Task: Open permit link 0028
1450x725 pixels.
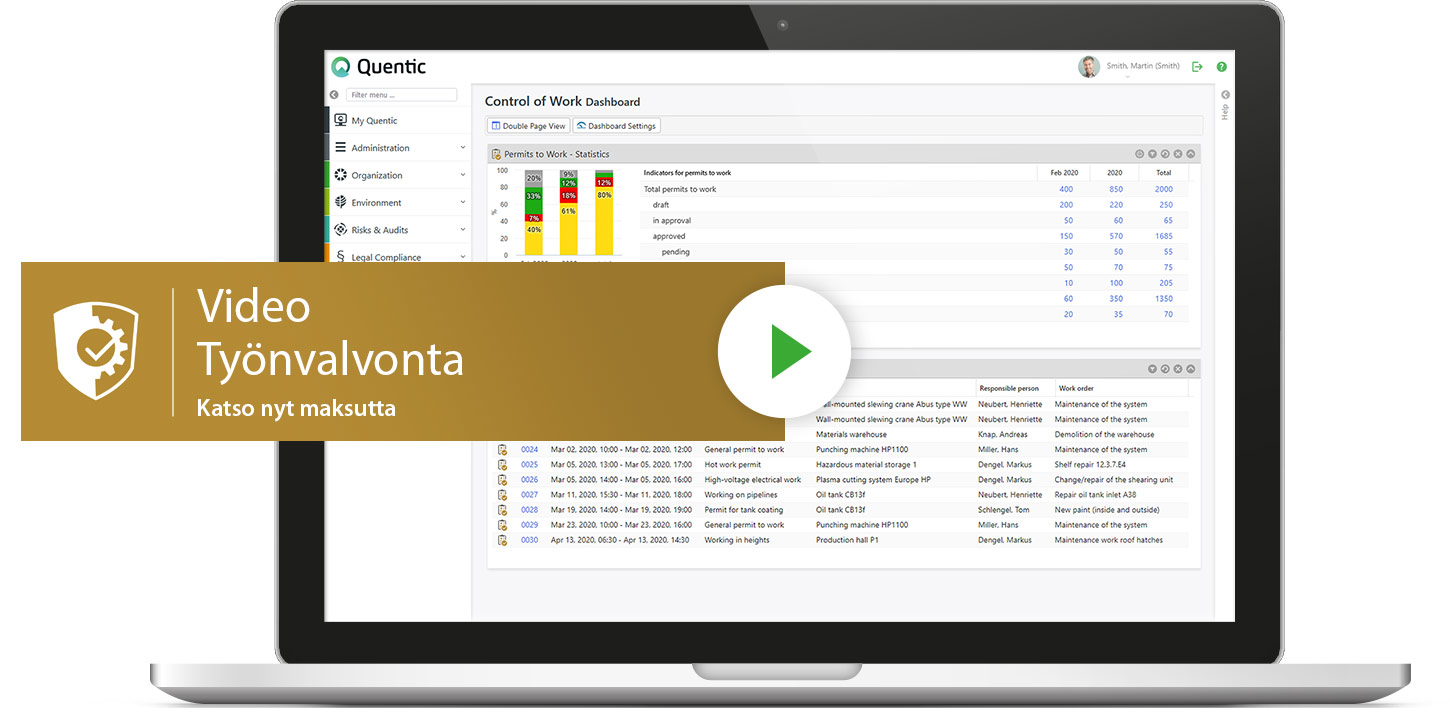Action: (x=529, y=510)
